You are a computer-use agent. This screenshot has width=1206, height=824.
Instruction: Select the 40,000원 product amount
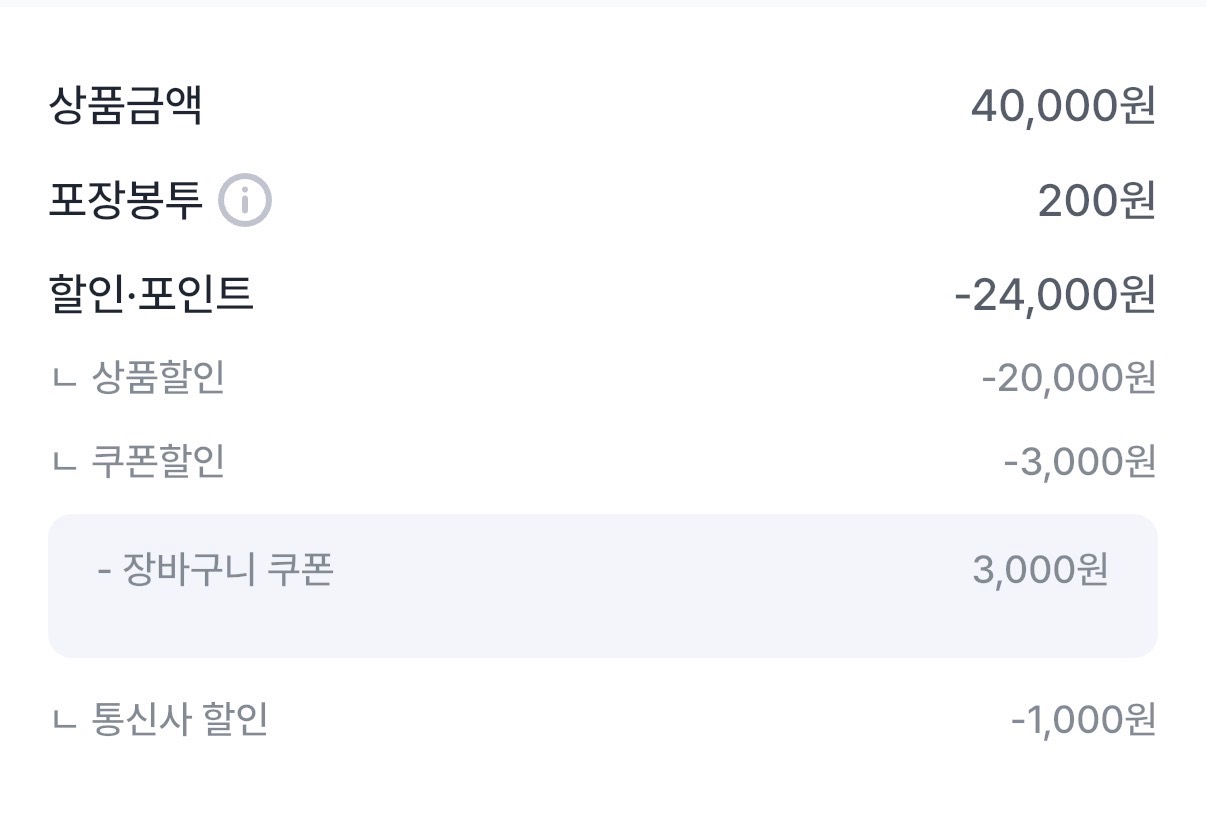(x=1062, y=106)
